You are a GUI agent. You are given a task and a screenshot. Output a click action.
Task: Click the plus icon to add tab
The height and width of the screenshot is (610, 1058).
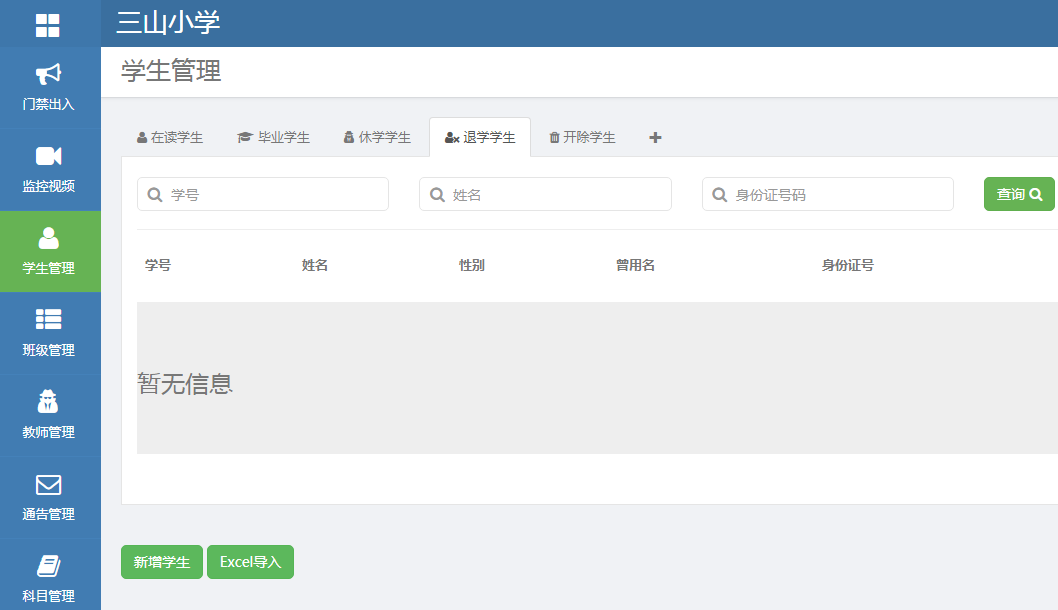tap(655, 138)
